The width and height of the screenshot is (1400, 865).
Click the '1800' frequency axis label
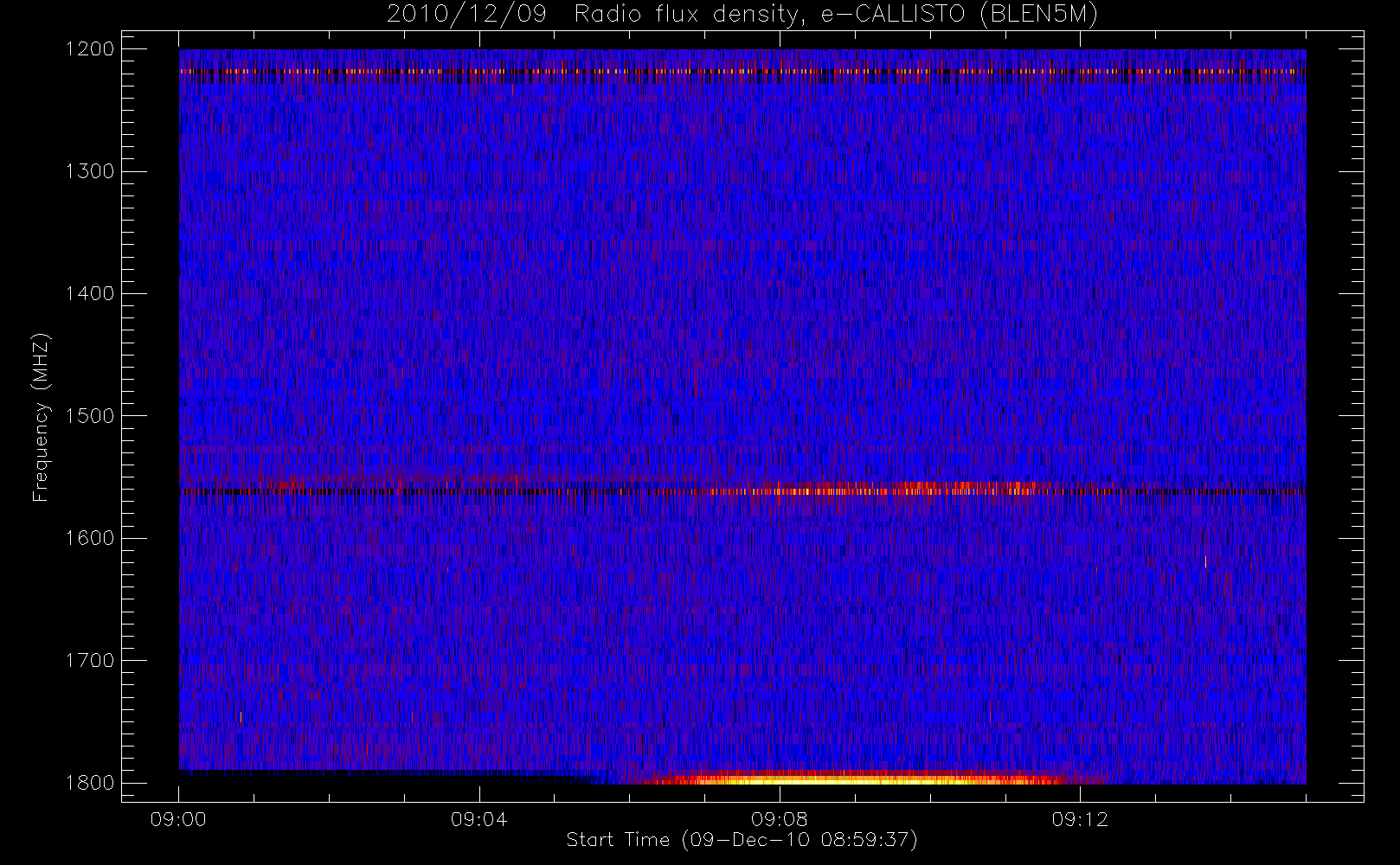[x=90, y=783]
